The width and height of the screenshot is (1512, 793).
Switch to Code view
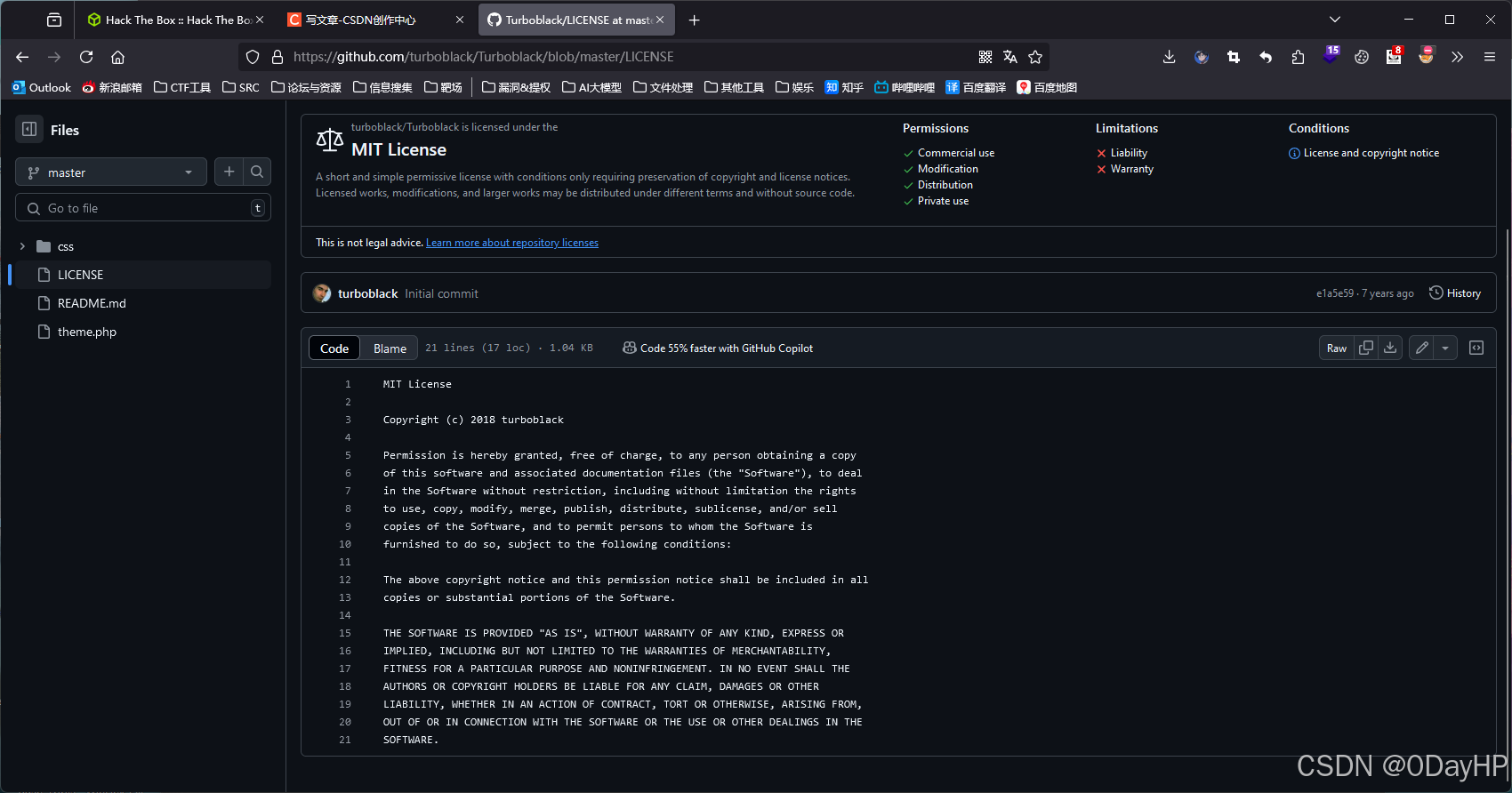coord(334,348)
